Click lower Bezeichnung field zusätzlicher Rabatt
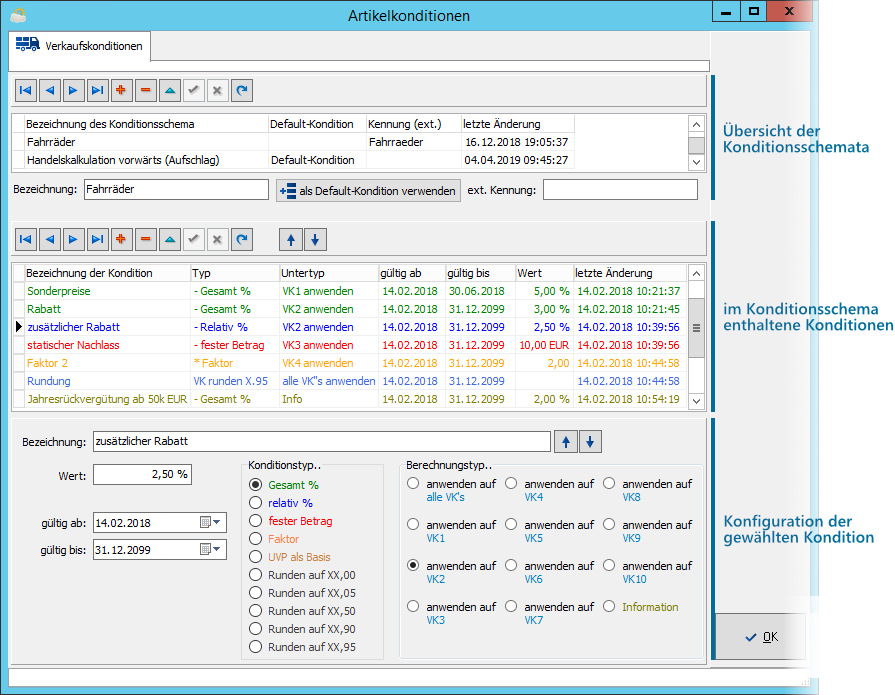This screenshot has height=695, width=895. click(322, 441)
